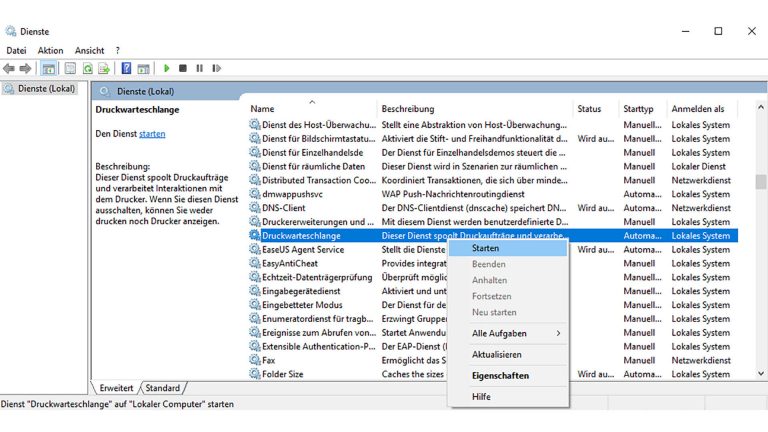Screen dimensions: 768x432
Task: Click the Restart service toolbar icon
Action: (216, 68)
